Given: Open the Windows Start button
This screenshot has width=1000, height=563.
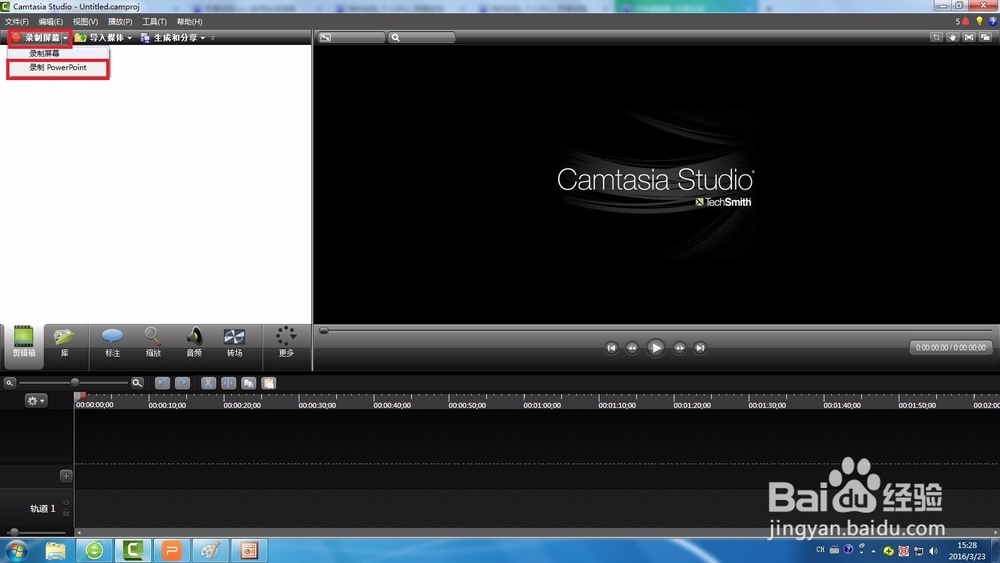Looking at the screenshot, I should click(x=17, y=550).
